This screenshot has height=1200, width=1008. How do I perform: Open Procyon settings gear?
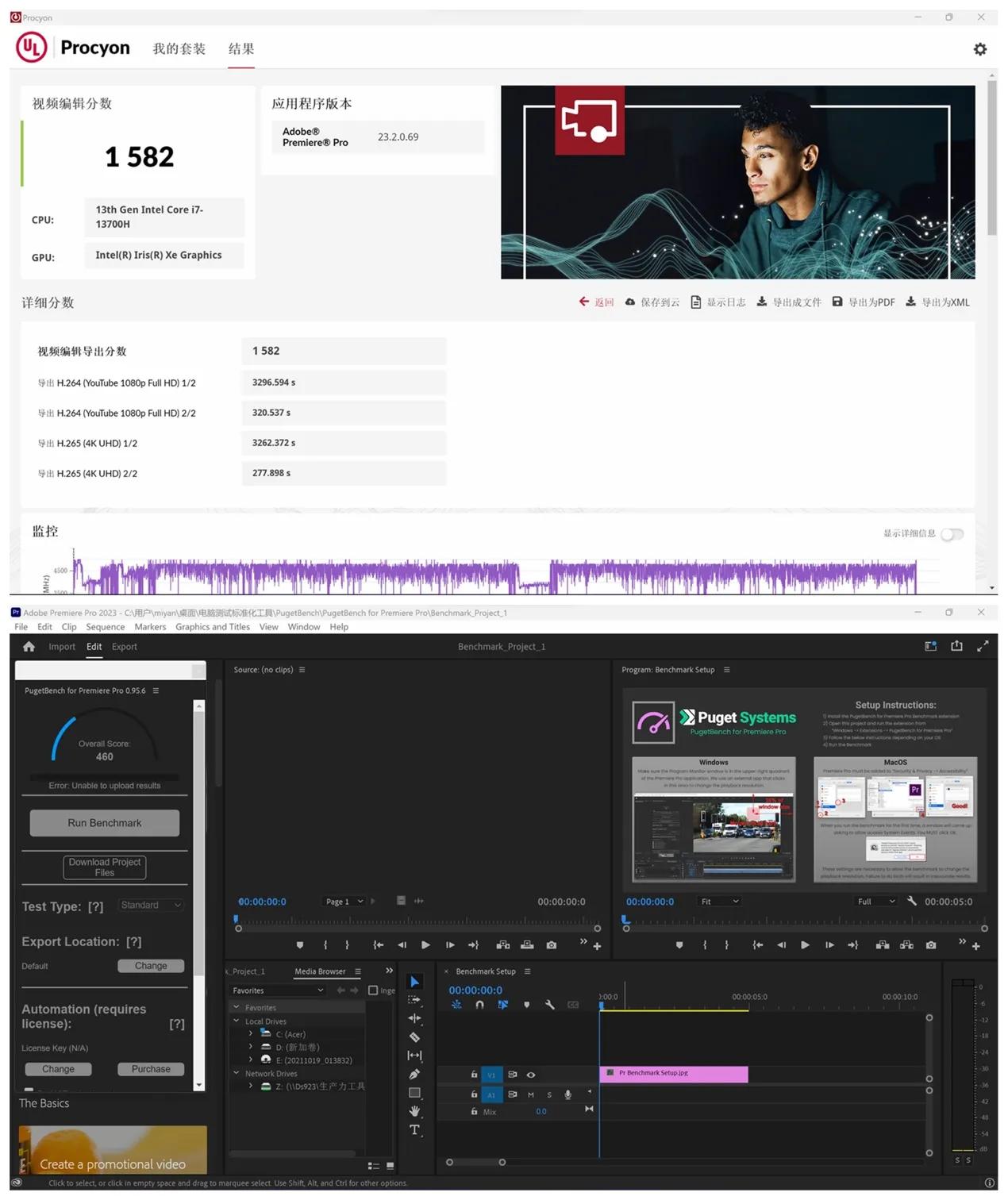pos(980,49)
